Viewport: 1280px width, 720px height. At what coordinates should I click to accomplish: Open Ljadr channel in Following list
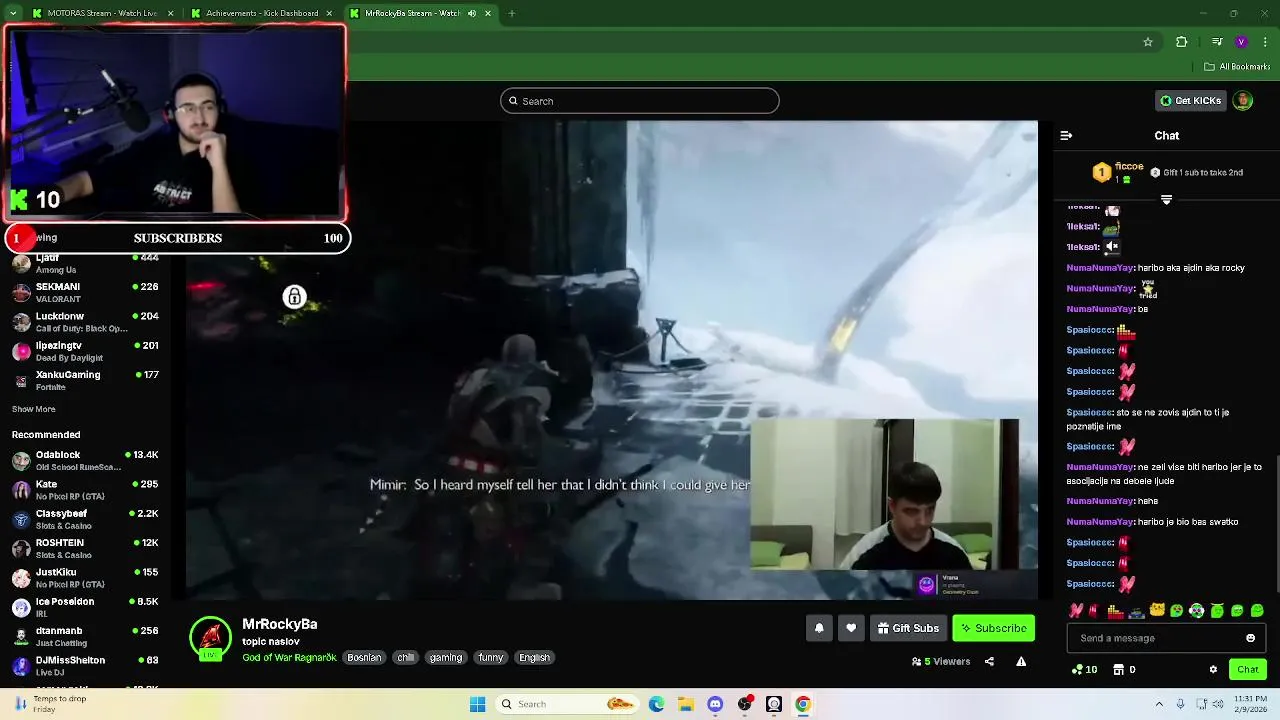click(x=85, y=263)
